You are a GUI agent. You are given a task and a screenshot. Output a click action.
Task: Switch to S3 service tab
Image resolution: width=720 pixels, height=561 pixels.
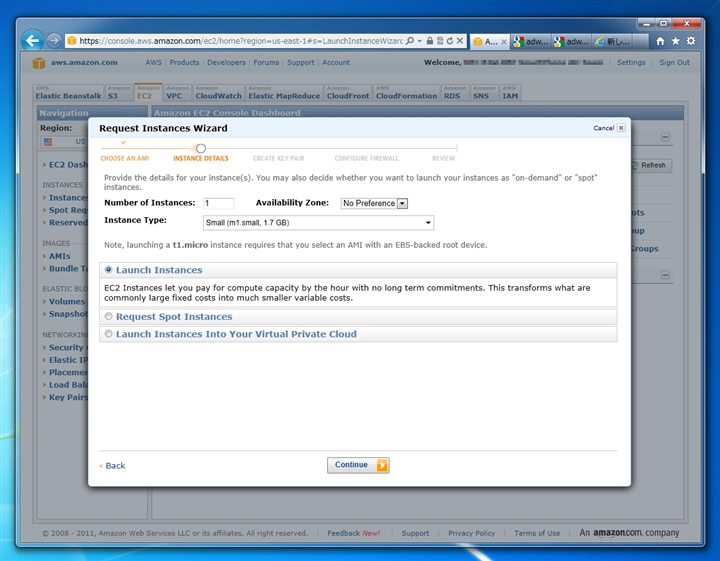[x=118, y=93]
